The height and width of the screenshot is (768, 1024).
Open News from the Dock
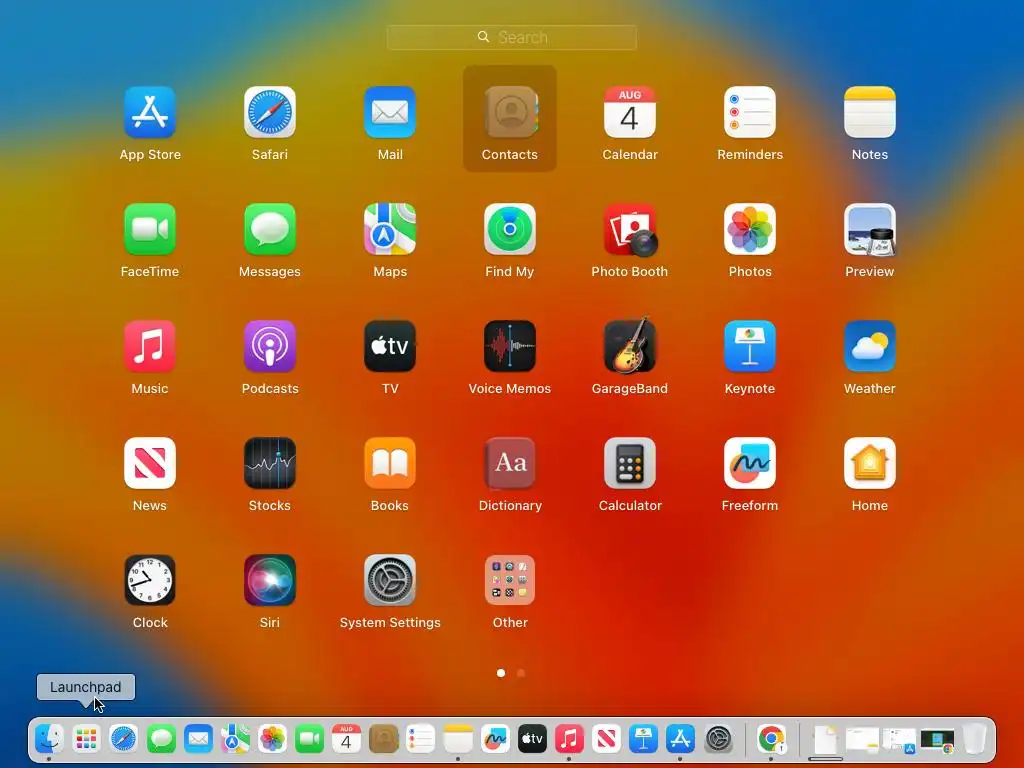606,739
